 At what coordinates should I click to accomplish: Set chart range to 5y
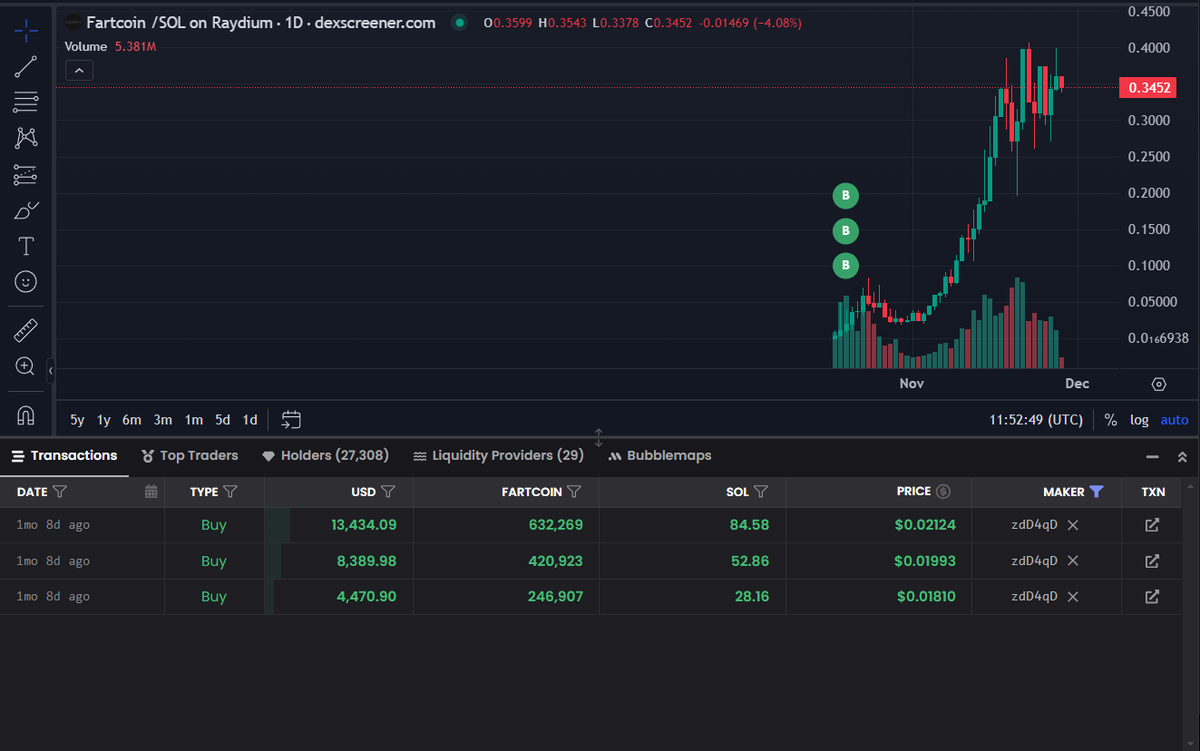click(77, 420)
